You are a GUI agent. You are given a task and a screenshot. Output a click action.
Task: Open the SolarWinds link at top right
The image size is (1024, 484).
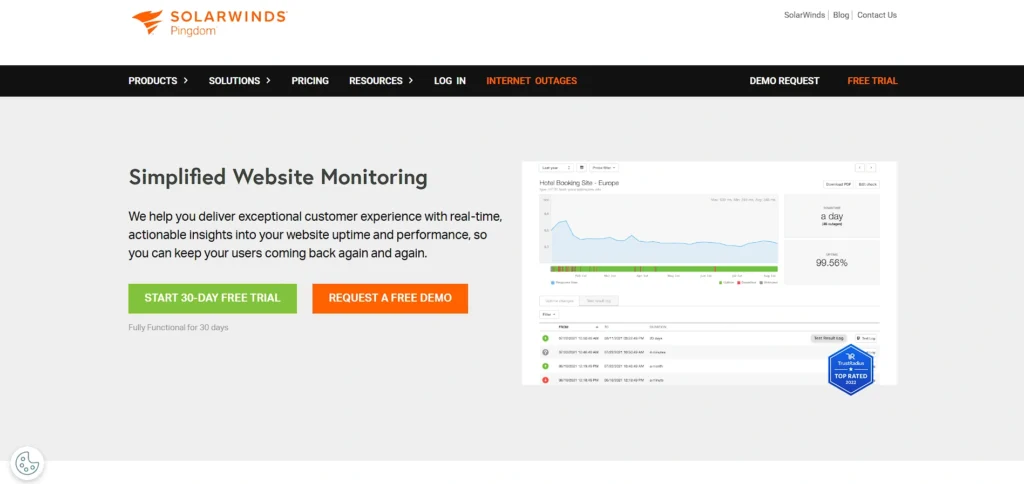pyautogui.click(x=805, y=15)
